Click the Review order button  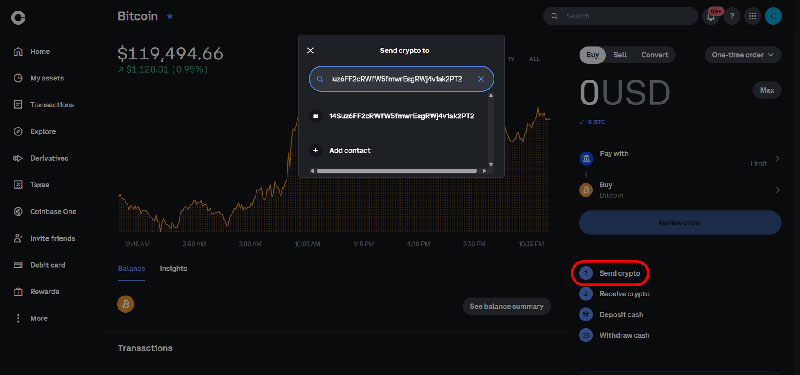[x=680, y=222]
